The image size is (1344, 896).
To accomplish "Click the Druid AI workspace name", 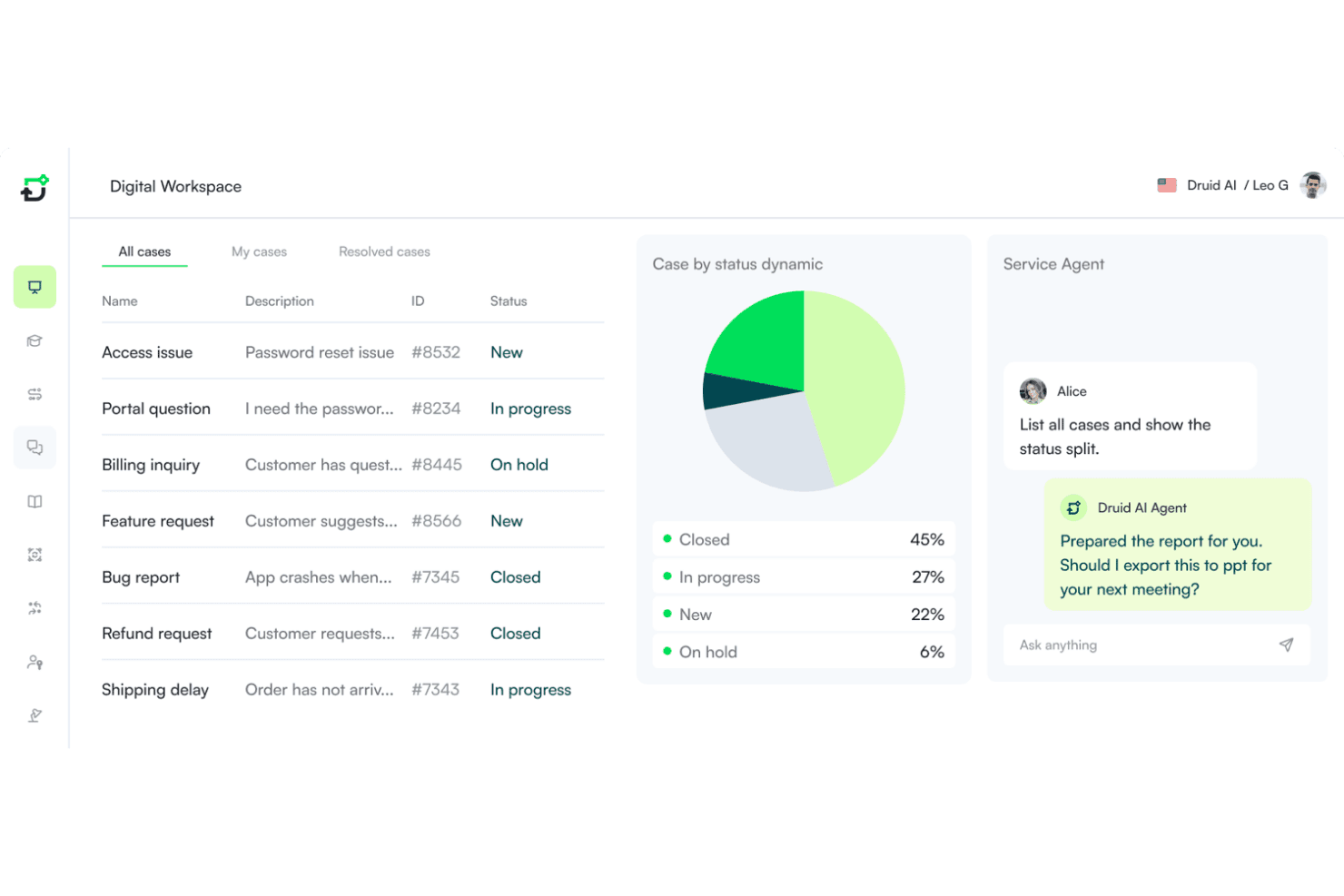I will click(x=1211, y=185).
